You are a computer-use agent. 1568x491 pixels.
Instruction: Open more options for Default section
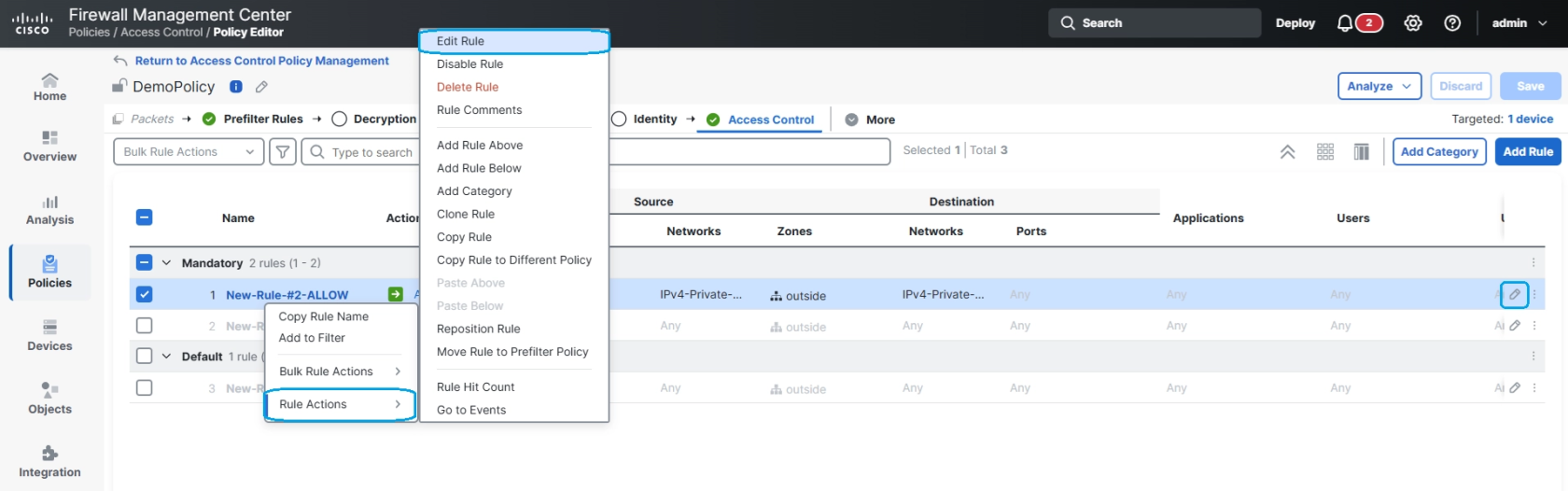coord(1533,357)
